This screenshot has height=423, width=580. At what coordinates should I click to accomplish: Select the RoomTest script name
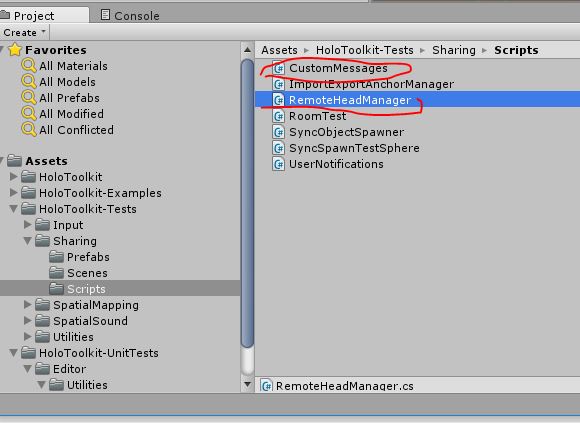point(317,116)
